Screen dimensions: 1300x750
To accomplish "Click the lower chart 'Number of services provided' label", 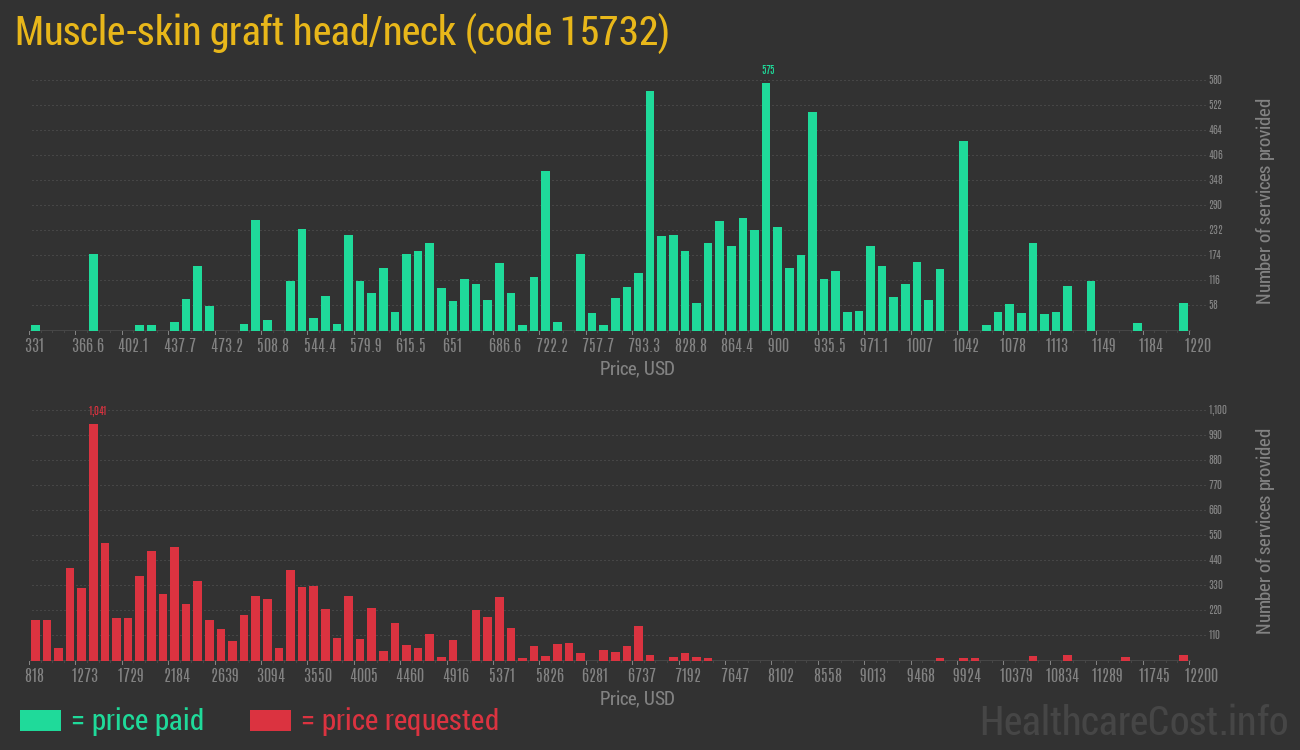I will tap(1264, 532).
